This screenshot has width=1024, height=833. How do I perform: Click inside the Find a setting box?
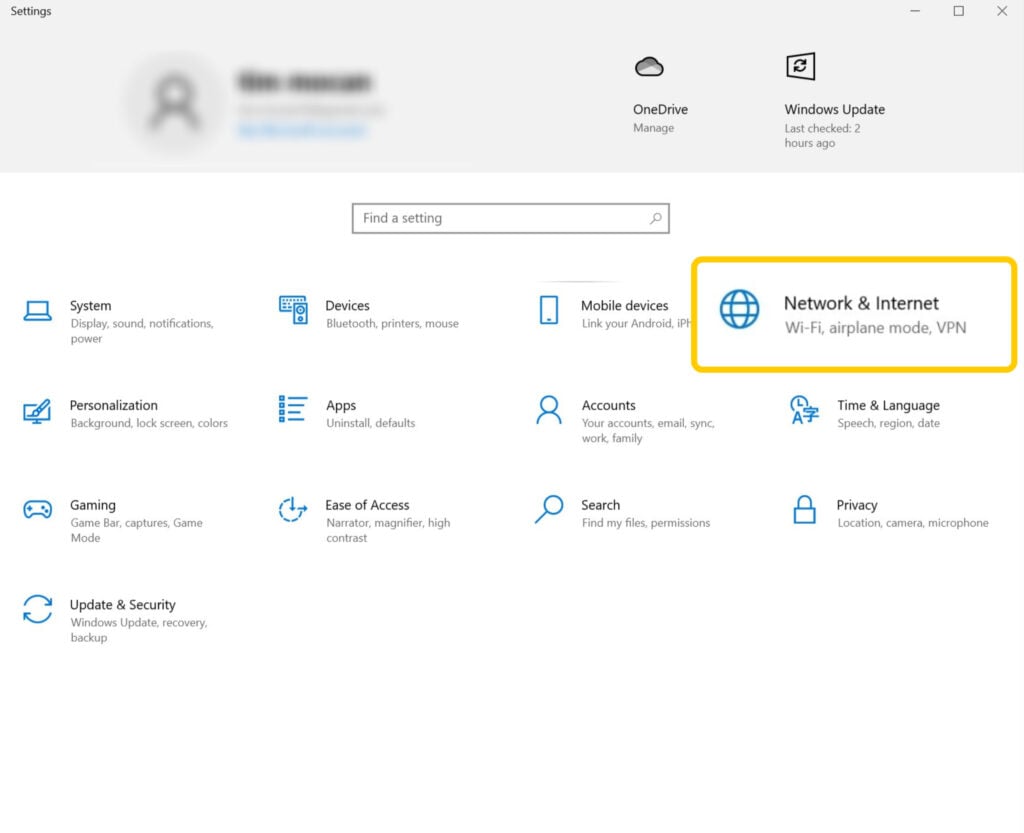pos(490,218)
